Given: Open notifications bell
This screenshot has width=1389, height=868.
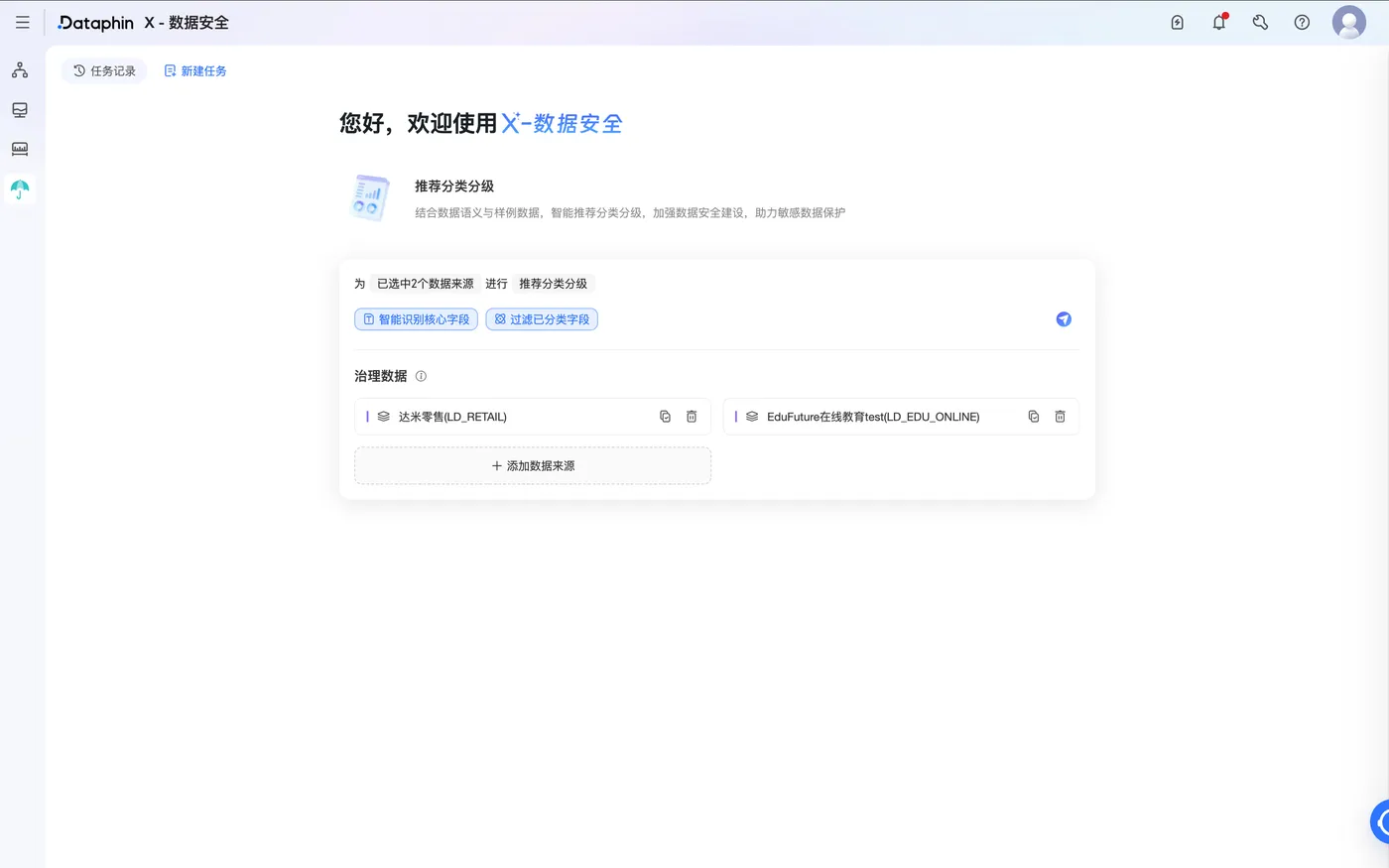Looking at the screenshot, I should click(1219, 22).
